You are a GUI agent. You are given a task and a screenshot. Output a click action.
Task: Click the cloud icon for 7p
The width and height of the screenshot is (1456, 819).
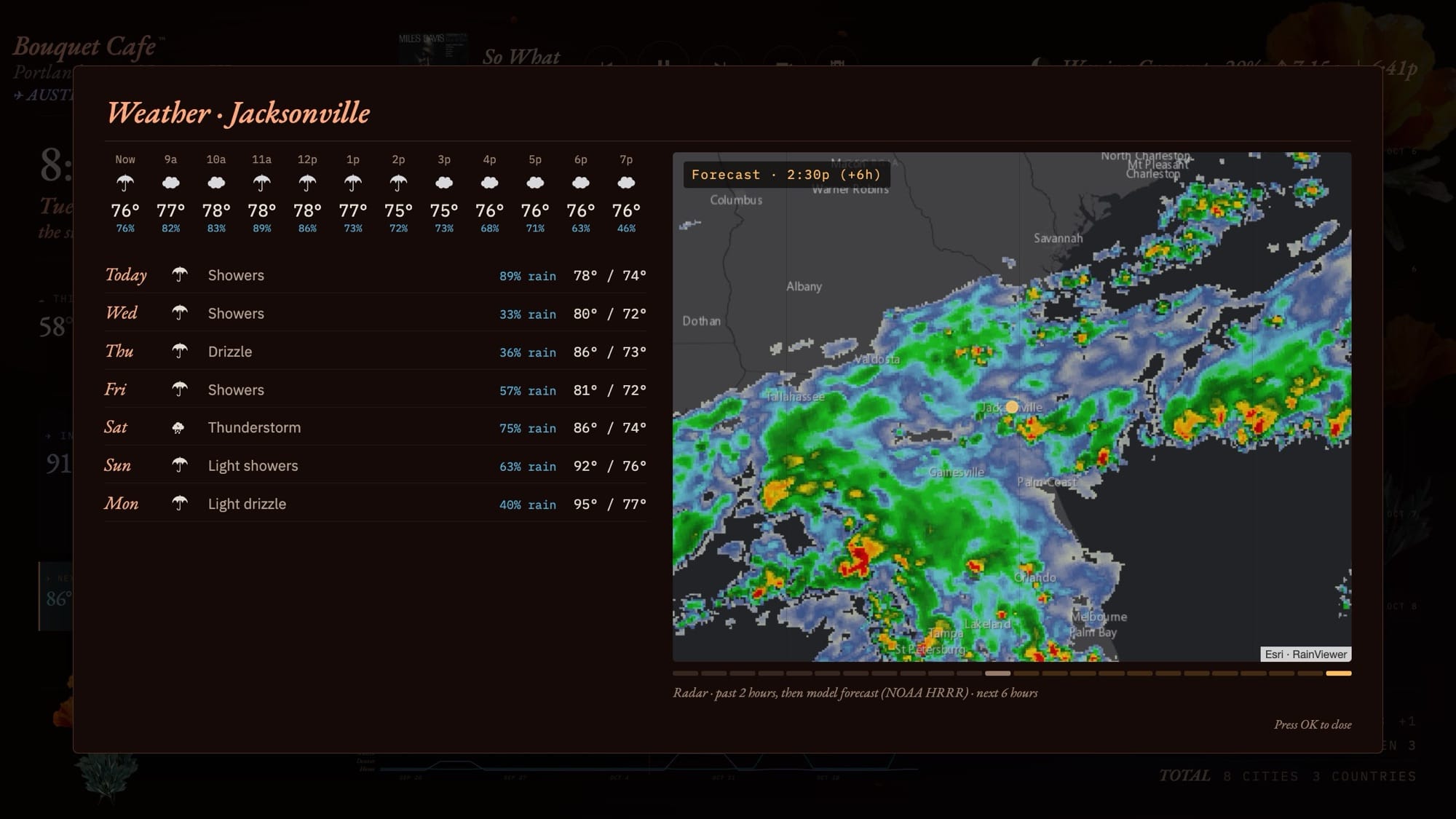point(626,183)
